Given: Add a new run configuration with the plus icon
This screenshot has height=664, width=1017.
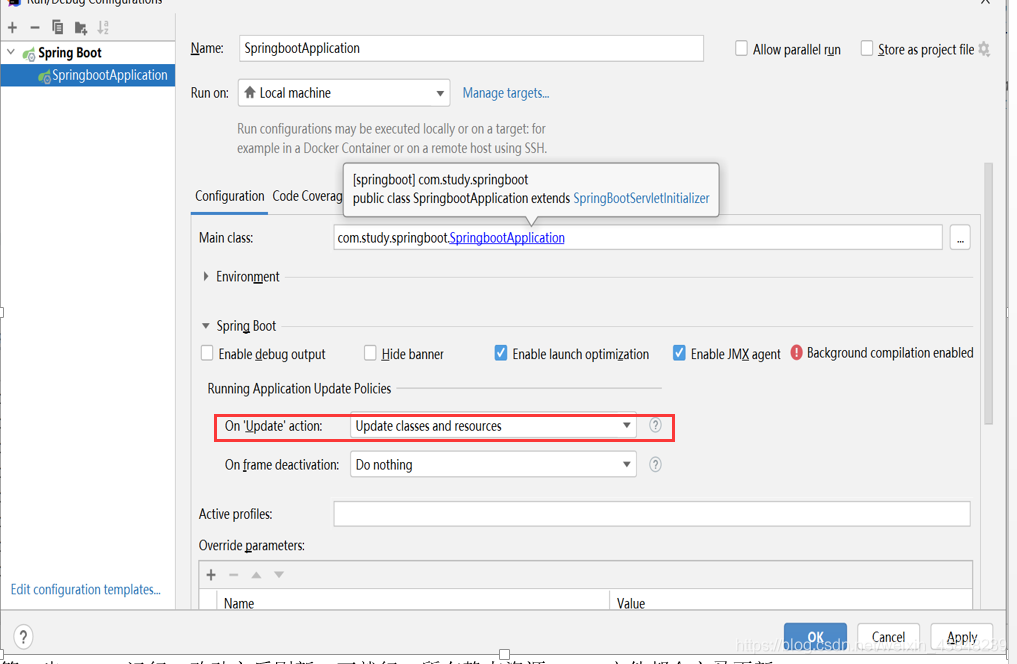Looking at the screenshot, I should pos(12,27).
